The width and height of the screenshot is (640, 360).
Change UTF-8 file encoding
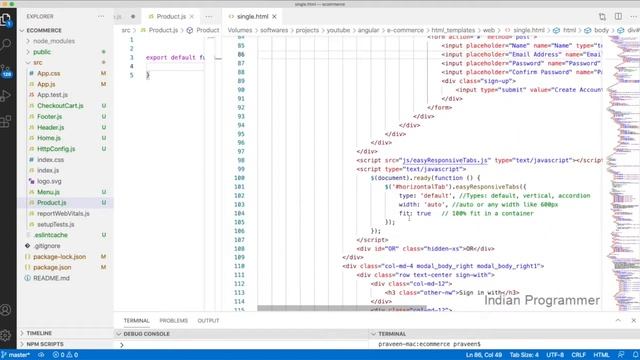click(555, 355)
